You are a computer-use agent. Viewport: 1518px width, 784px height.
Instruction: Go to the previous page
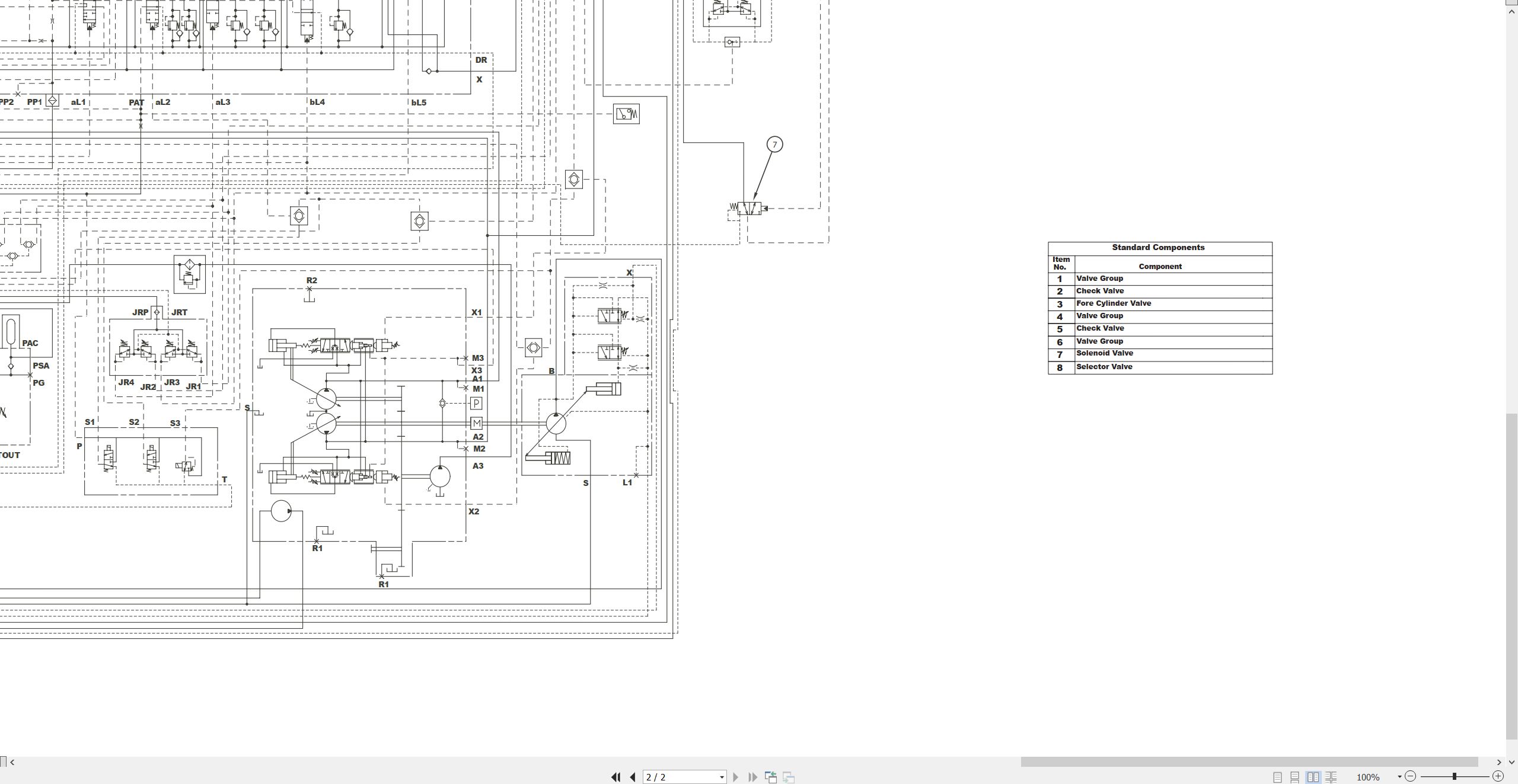point(633,777)
